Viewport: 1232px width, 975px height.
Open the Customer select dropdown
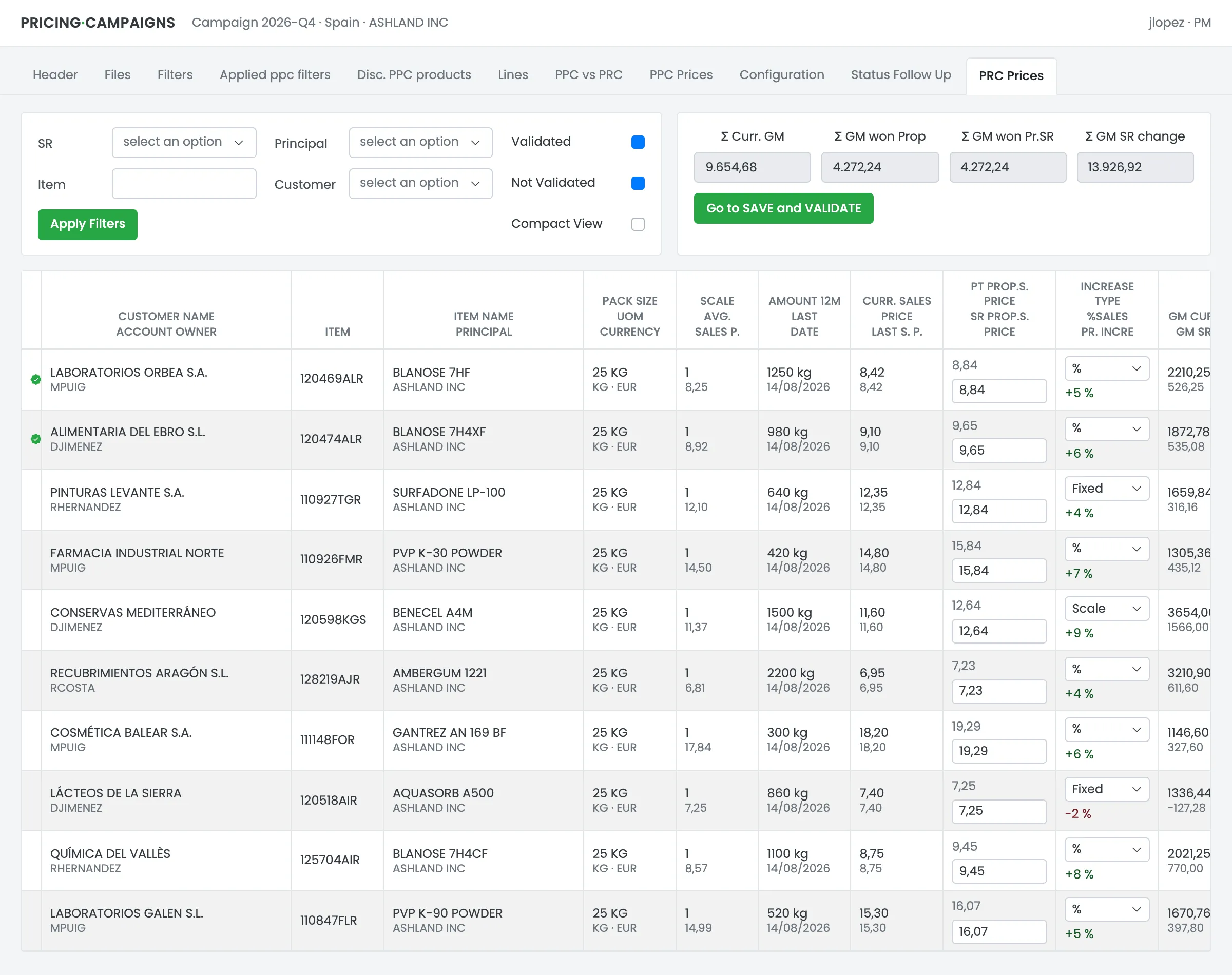[420, 183]
